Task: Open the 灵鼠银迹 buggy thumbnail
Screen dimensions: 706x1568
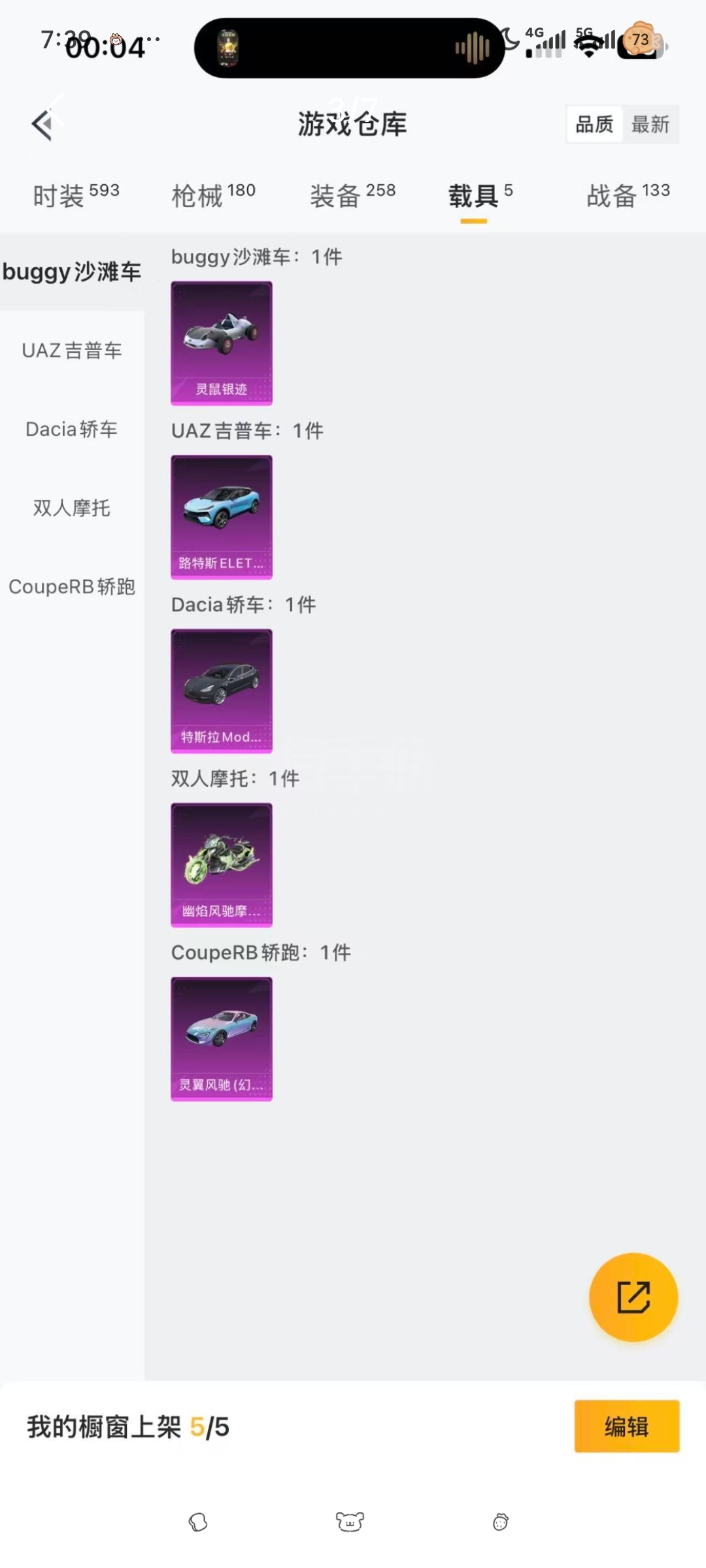Action: click(x=222, y=343)
